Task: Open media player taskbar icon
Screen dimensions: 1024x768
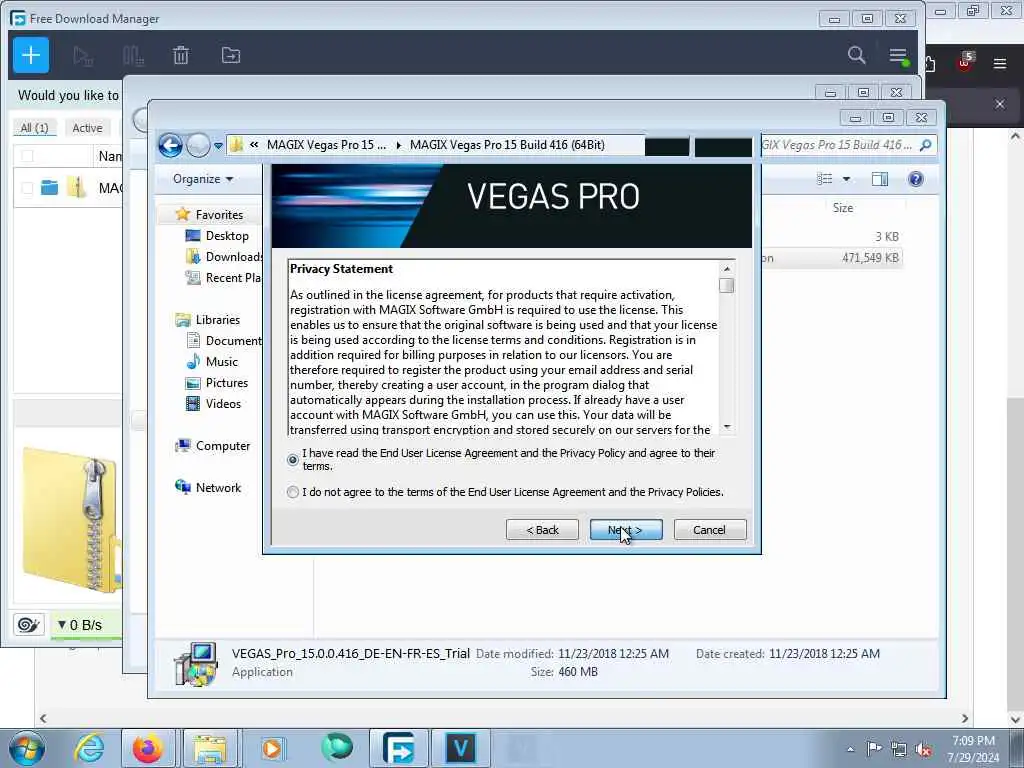Action: click(272, 748)
